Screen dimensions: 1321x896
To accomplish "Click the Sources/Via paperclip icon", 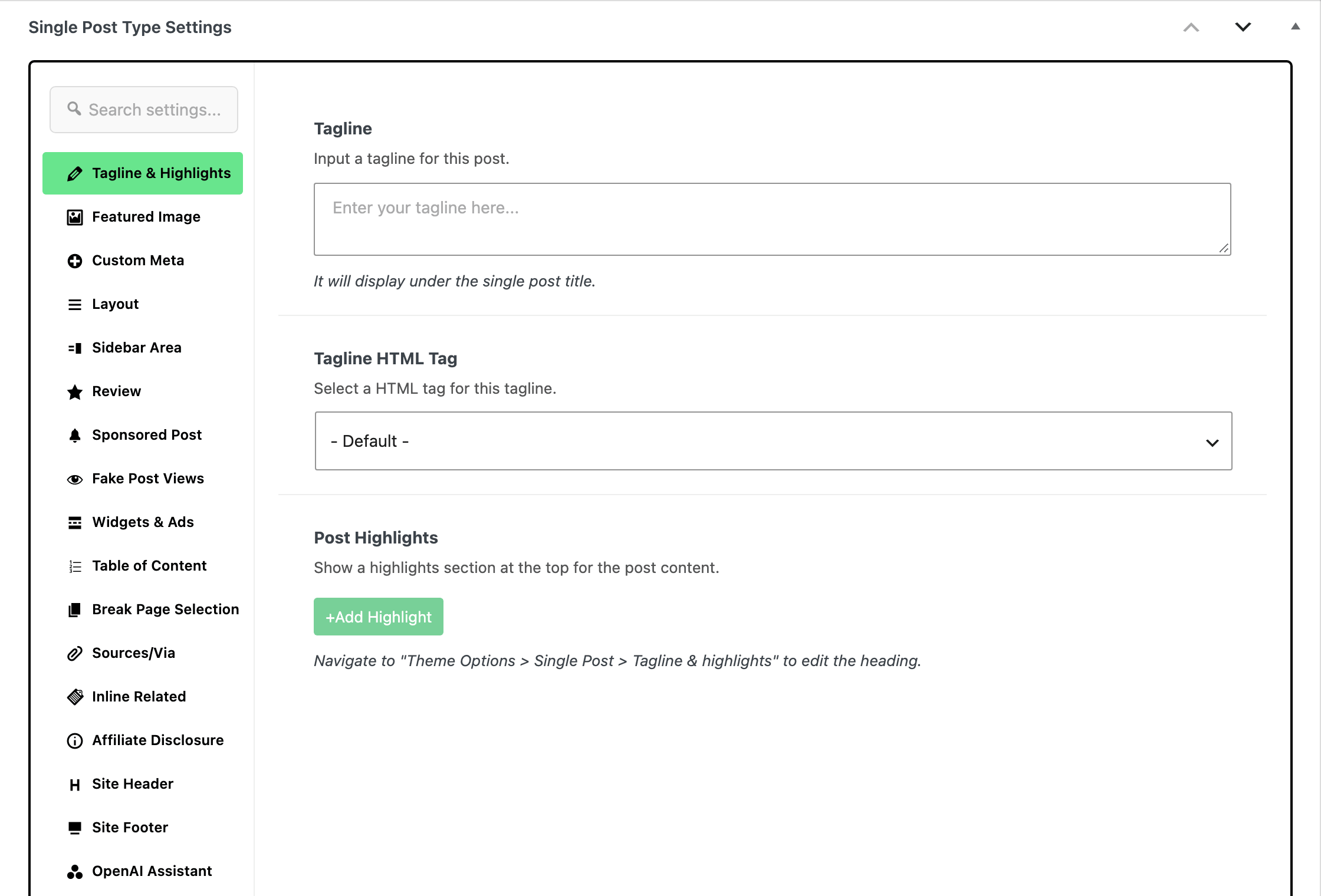I will coord(75,654).
